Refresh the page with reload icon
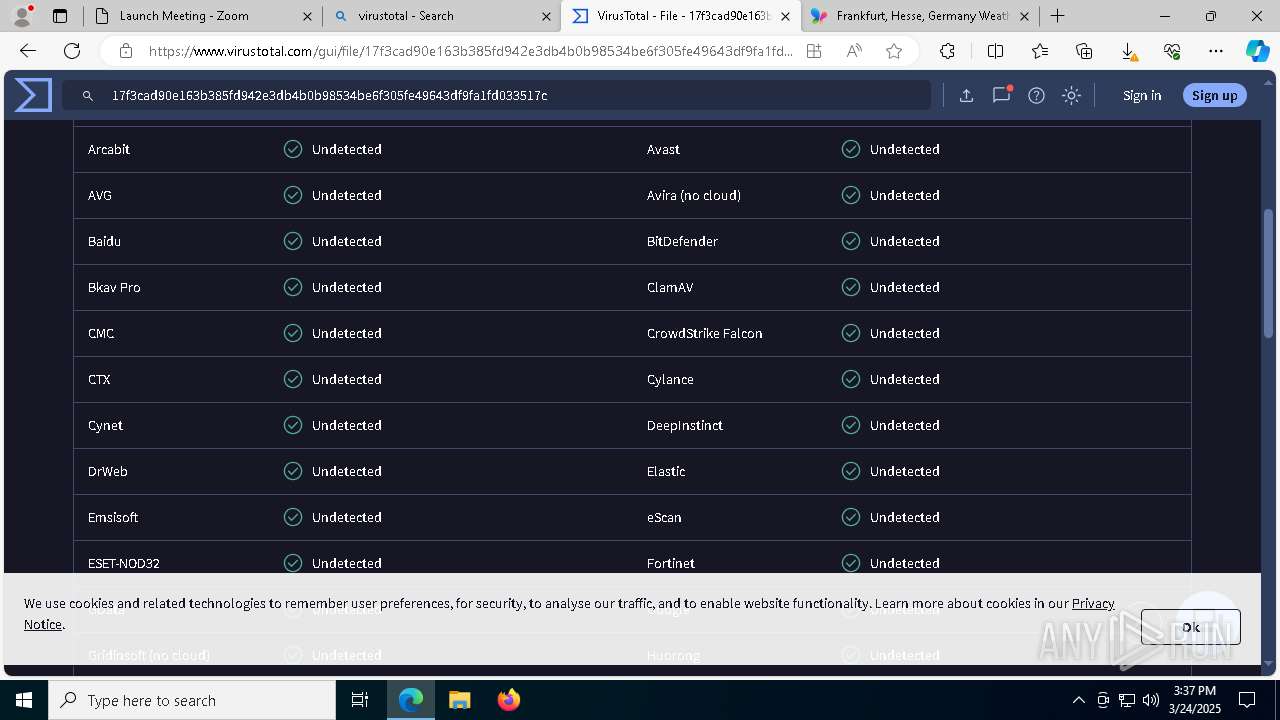 (72, 51)
